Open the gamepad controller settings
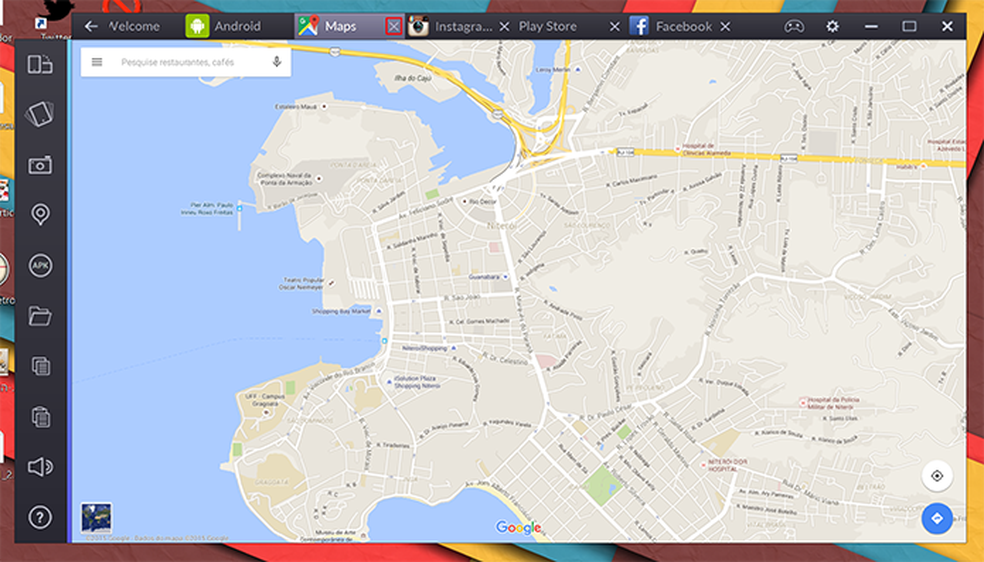The height and width of the screenshot is (562, 984). (x=794, y=26)
